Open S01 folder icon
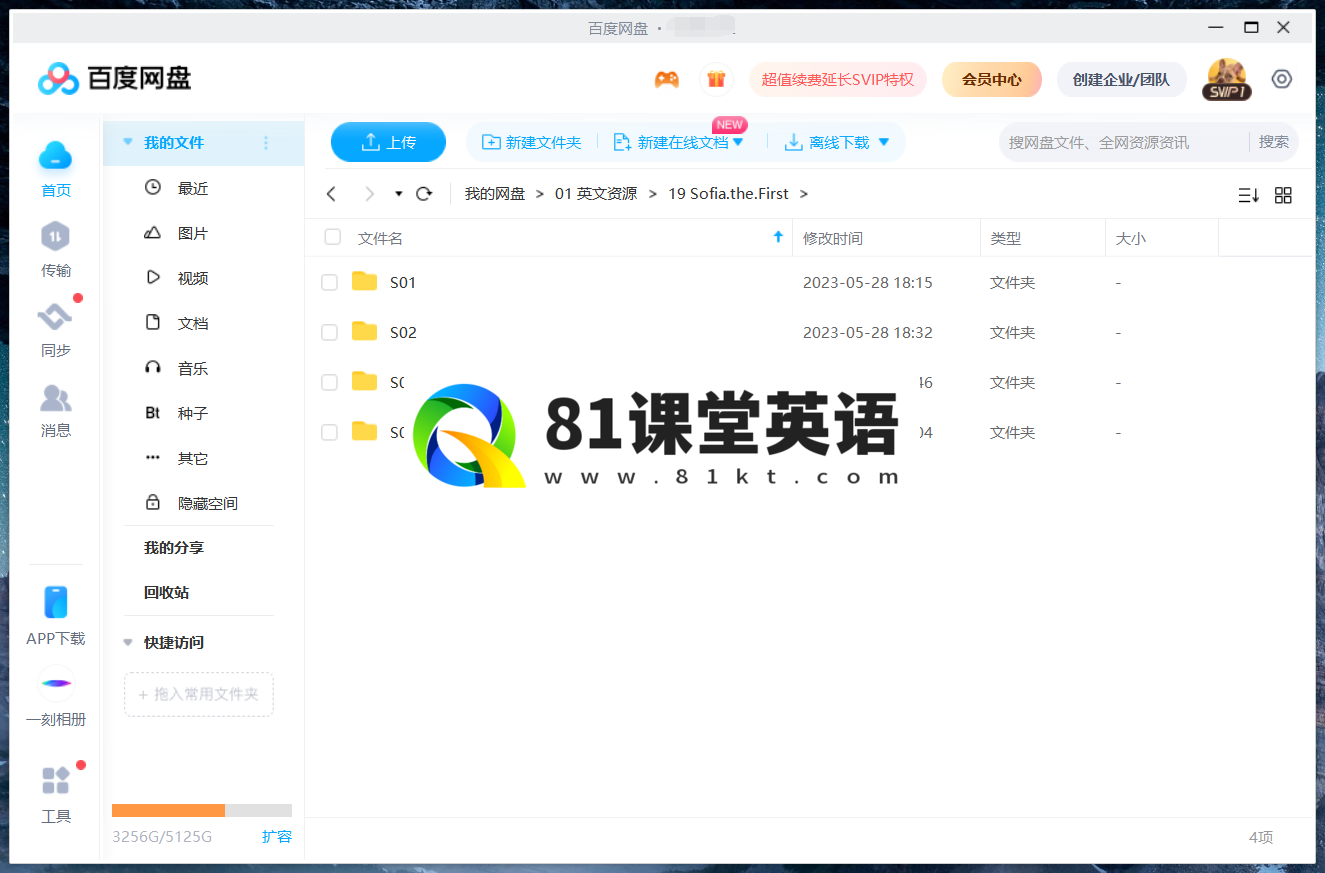 [365, 282]
